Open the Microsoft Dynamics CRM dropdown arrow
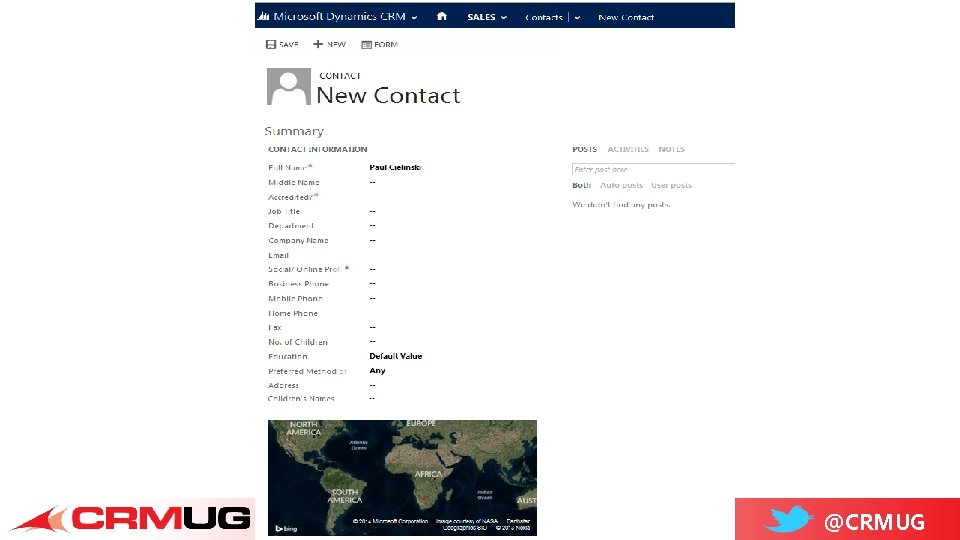This screenshot has height=540, width=960. pos(414,18)
